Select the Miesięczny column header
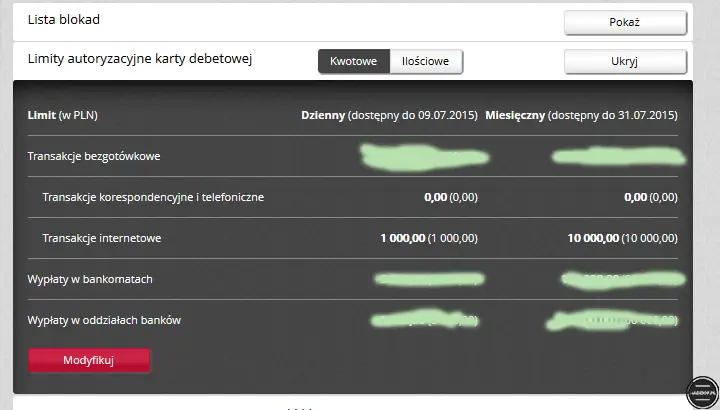 pyautogui.click(x=581, y=115)
